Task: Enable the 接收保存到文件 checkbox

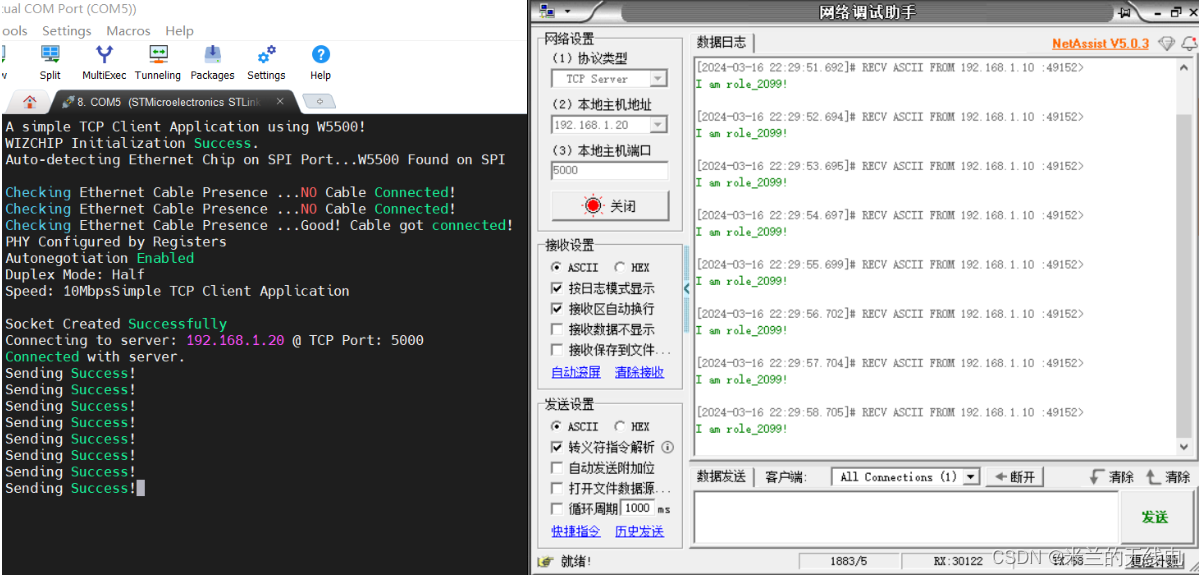Action: pos(555,348)
